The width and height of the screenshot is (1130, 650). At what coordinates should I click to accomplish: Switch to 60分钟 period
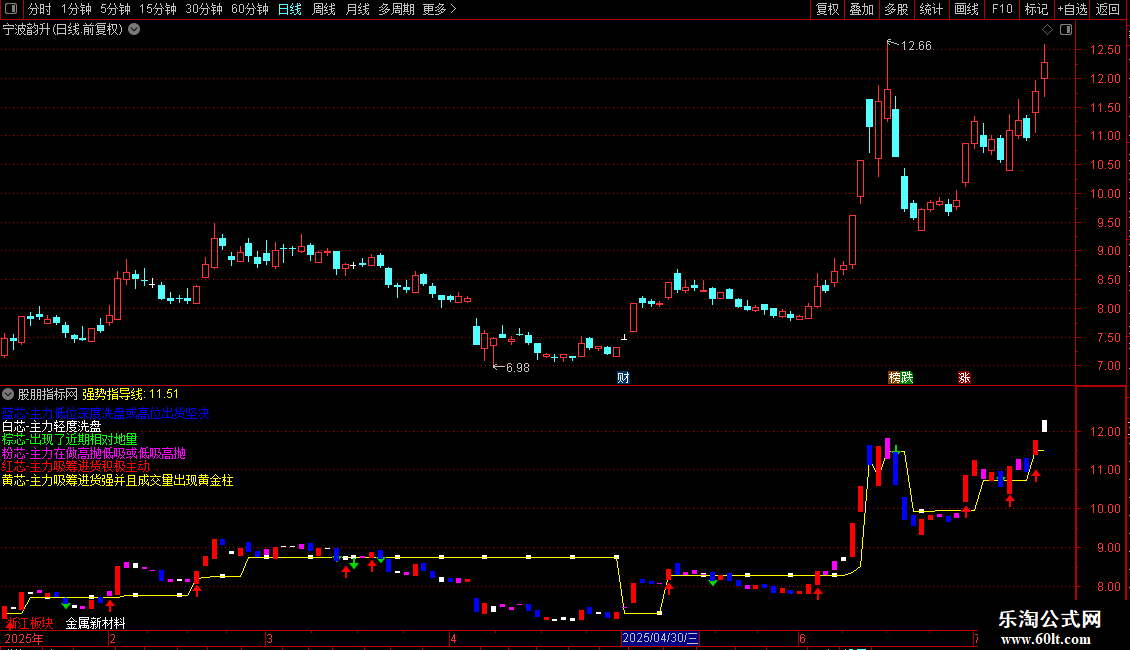tap(250, 9)
